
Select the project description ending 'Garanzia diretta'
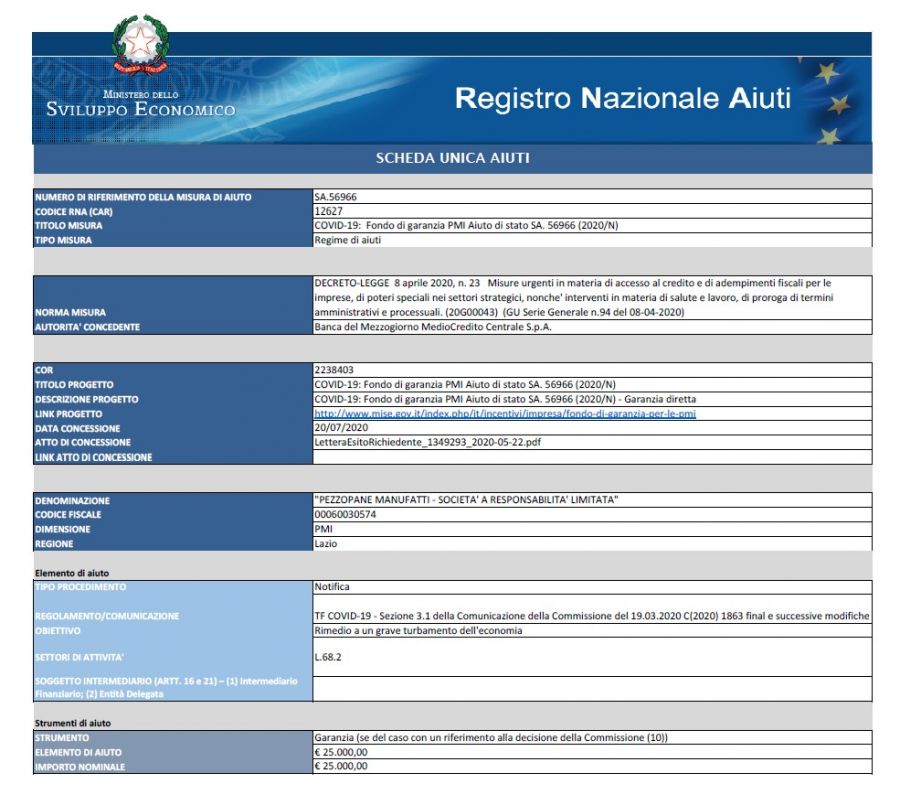point(505,399)
